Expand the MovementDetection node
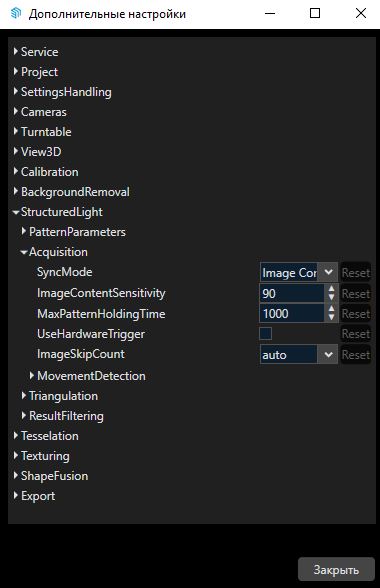380x588 pixels. [32, 375]
